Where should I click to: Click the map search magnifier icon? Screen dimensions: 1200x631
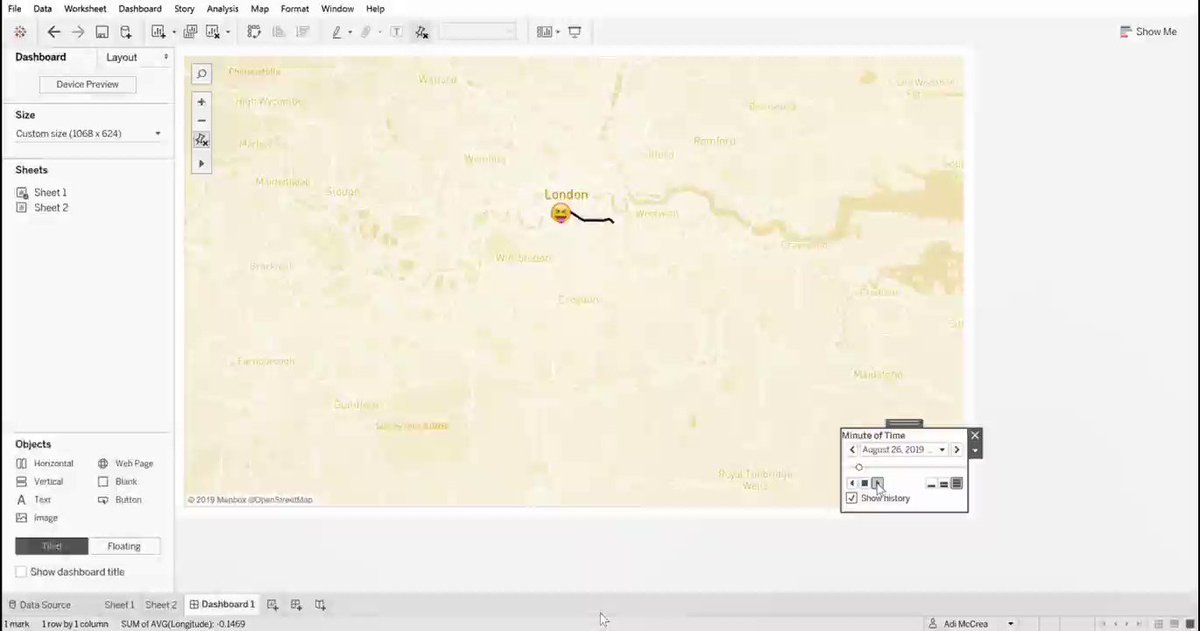pyautogui.click(x=201, y=74)
